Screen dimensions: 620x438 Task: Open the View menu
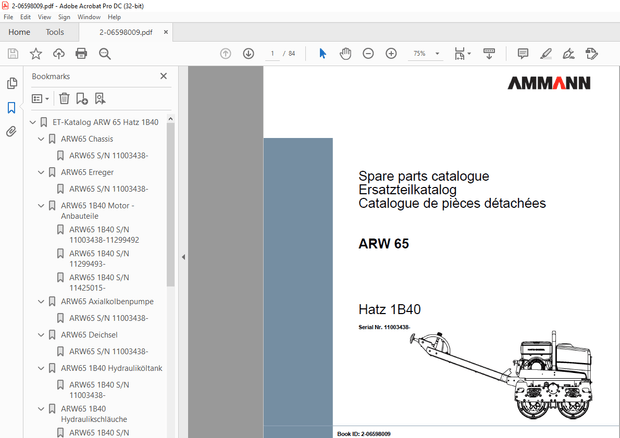pos(44,17)
